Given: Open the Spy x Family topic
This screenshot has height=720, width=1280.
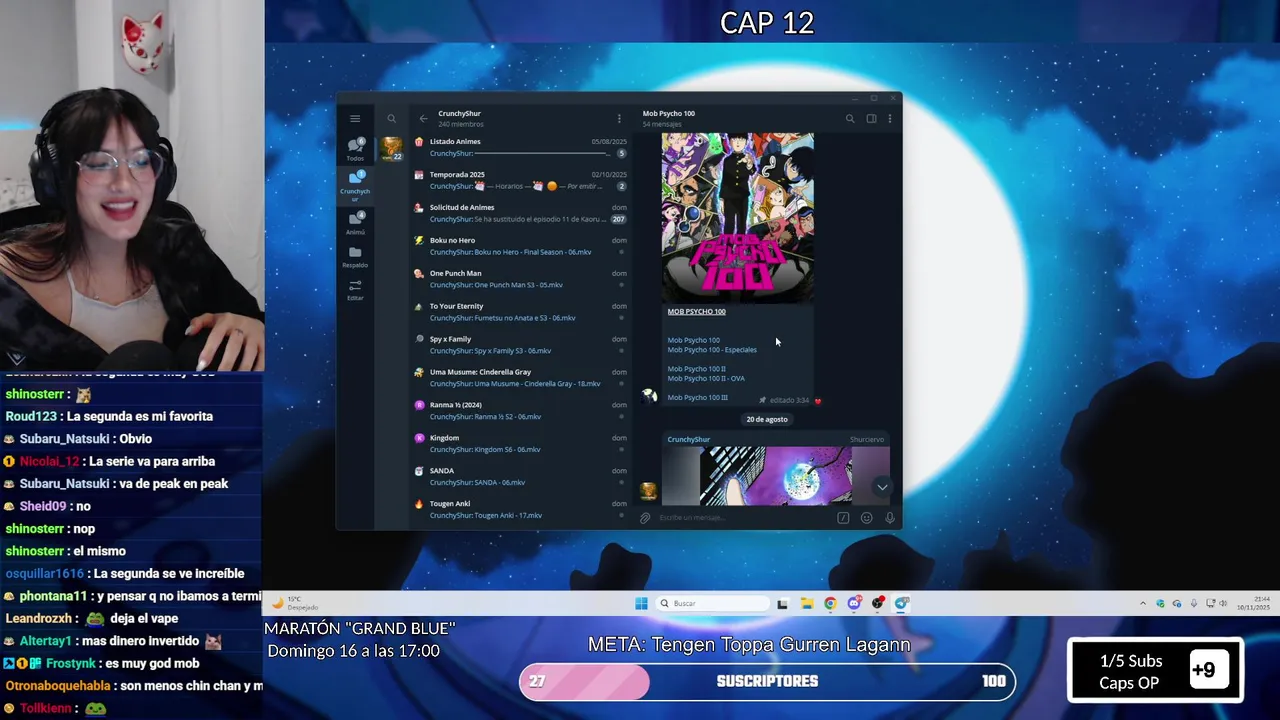Looking at the screenshot, I should tap(520, 345).
